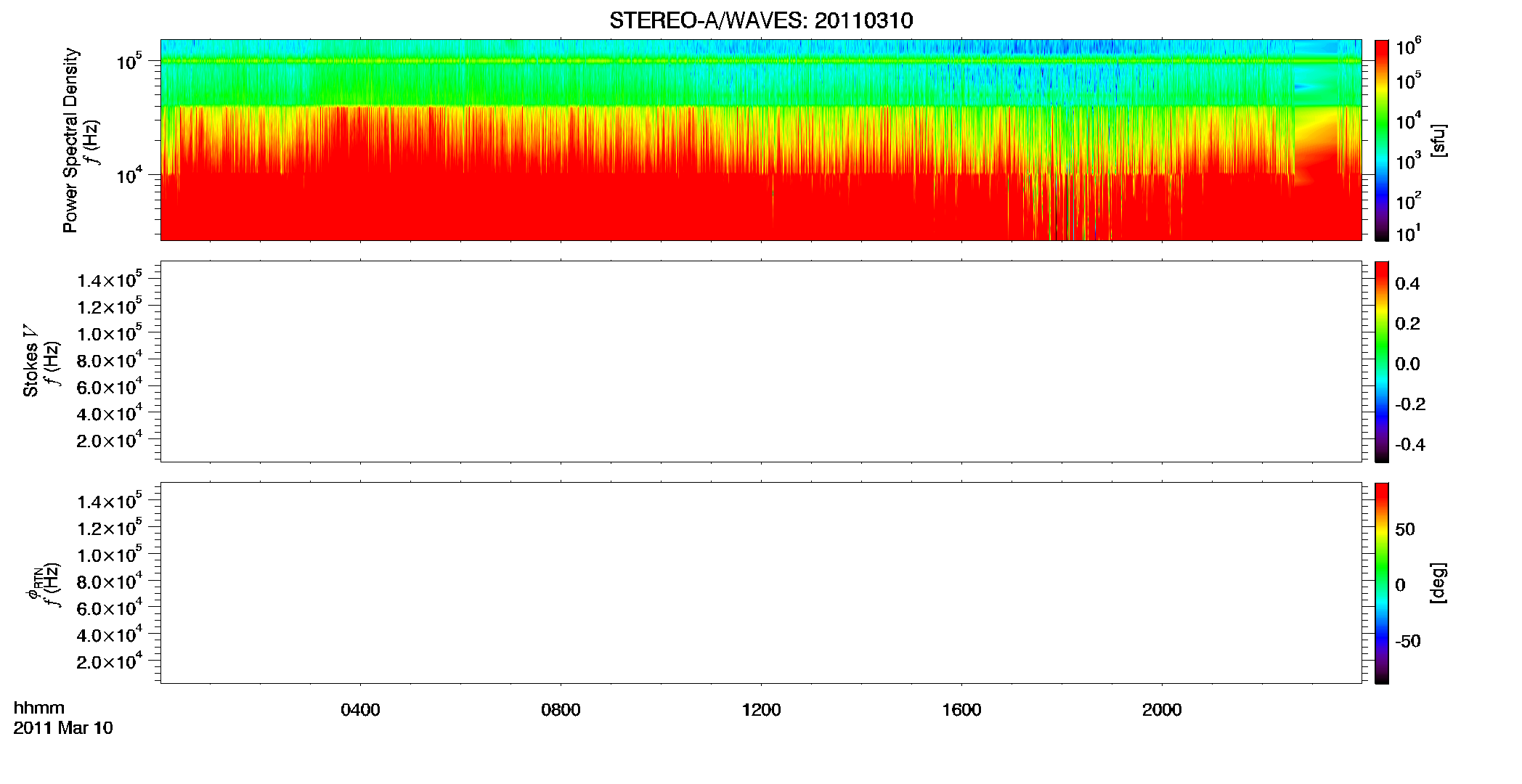Image resolution: width=1522 pixels, height=784 pixels.
Task: Click the 1.4×10^5 tick on Stokes axis
Action: point(110,279)
